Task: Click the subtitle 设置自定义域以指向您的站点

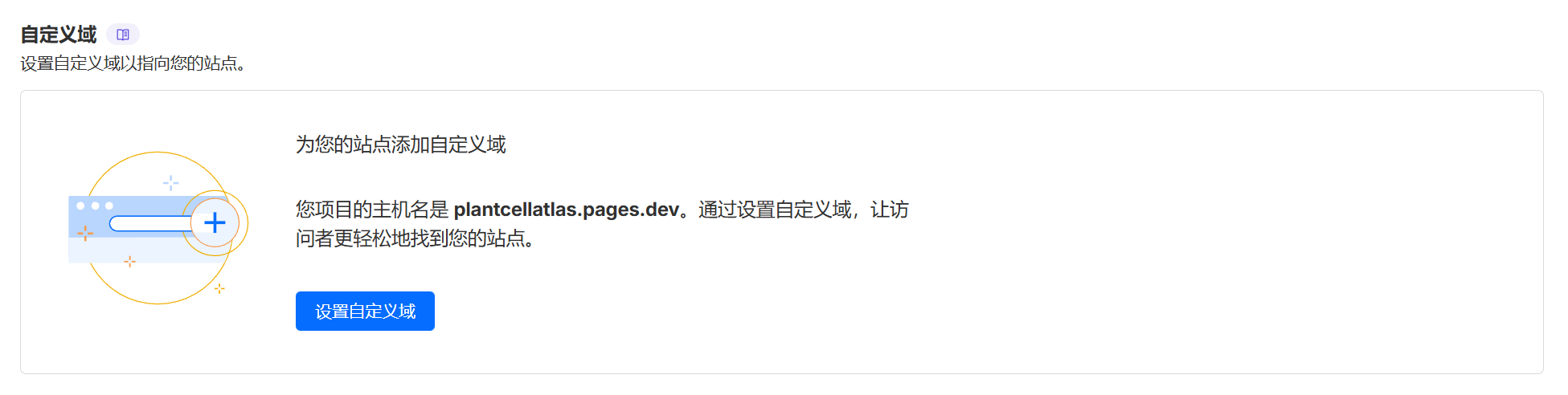Action: [x=133, y=63]
